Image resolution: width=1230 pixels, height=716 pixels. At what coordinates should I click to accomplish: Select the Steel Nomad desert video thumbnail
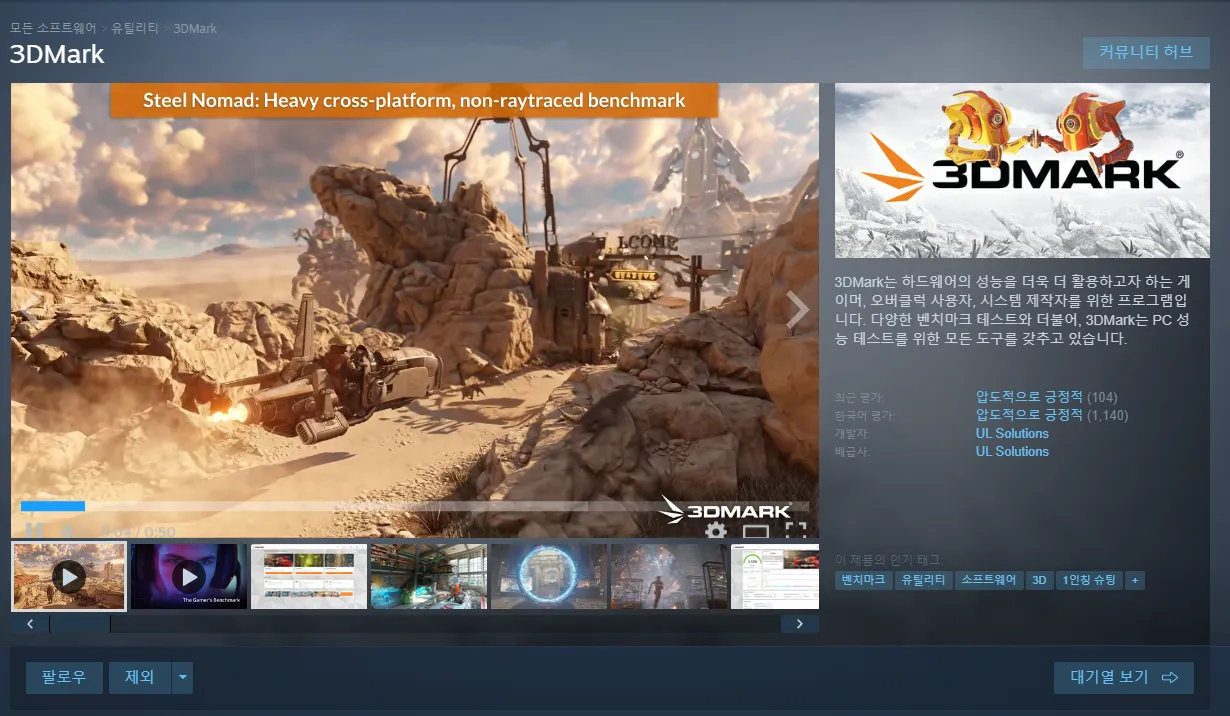click(x=69, y=576)
